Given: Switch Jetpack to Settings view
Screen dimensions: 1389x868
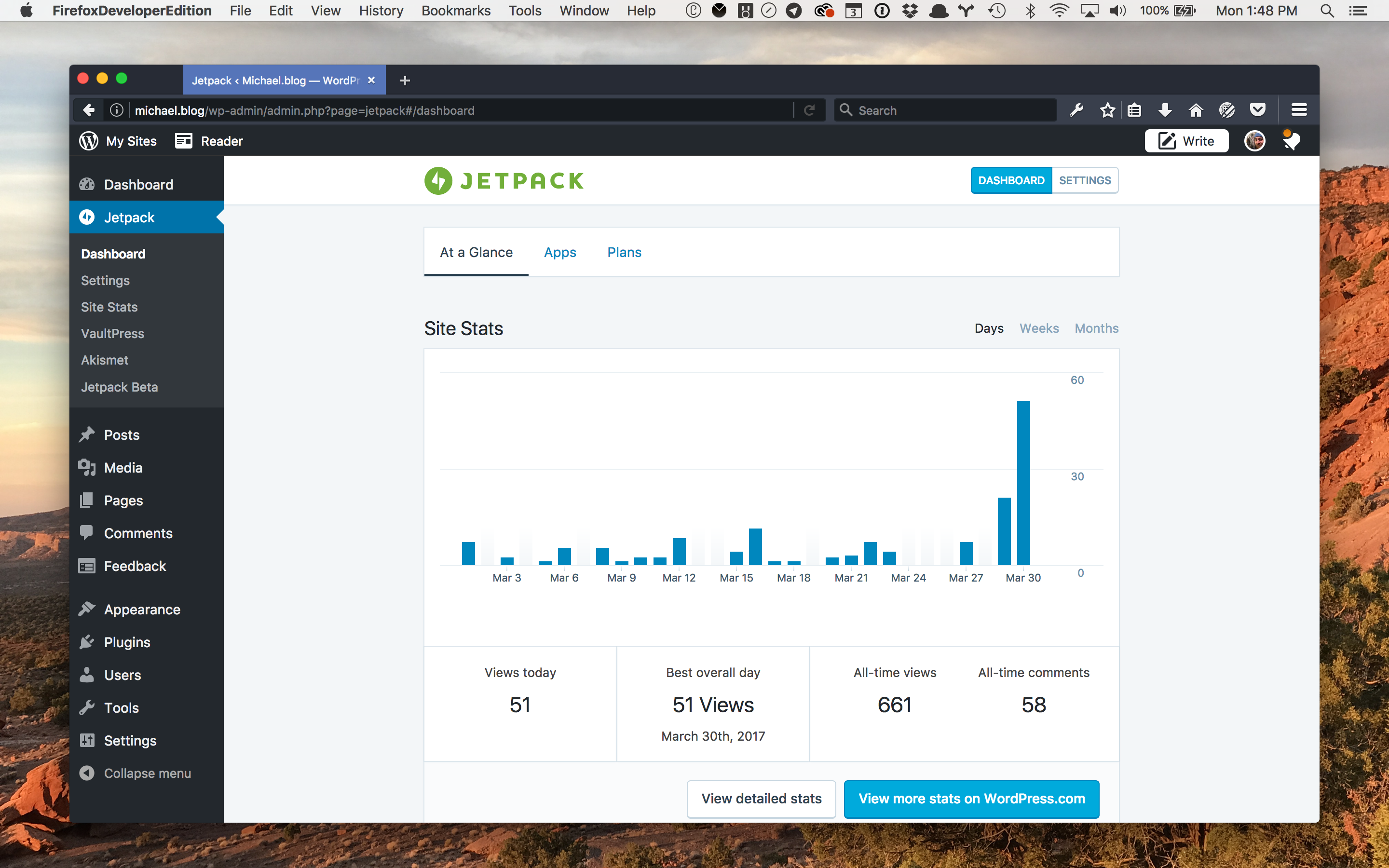Looking at the screenshot, I should 1084,180.
